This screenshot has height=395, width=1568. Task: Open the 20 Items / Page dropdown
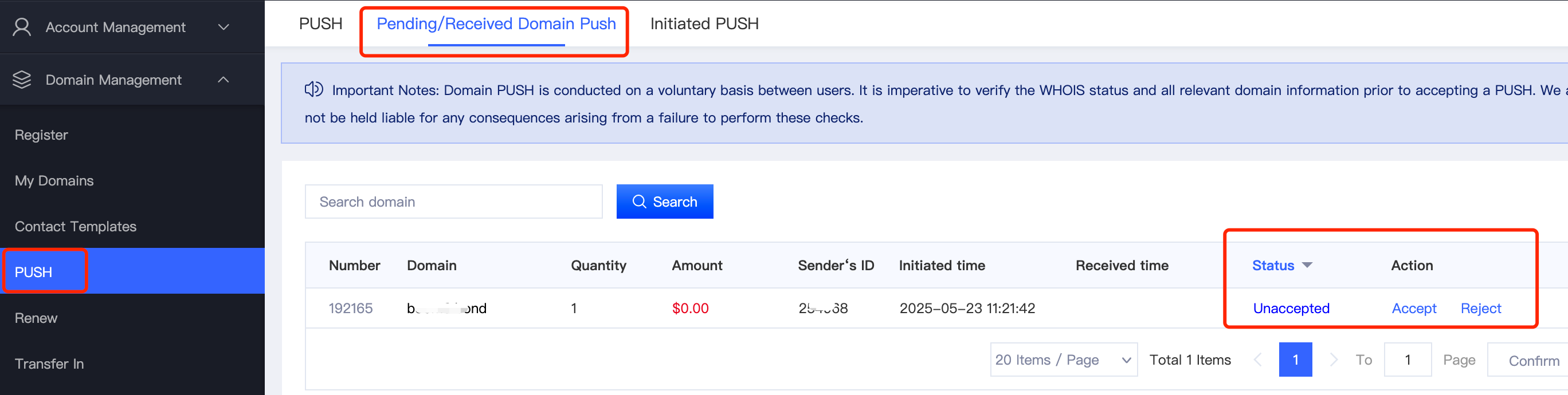[1064, 360]
